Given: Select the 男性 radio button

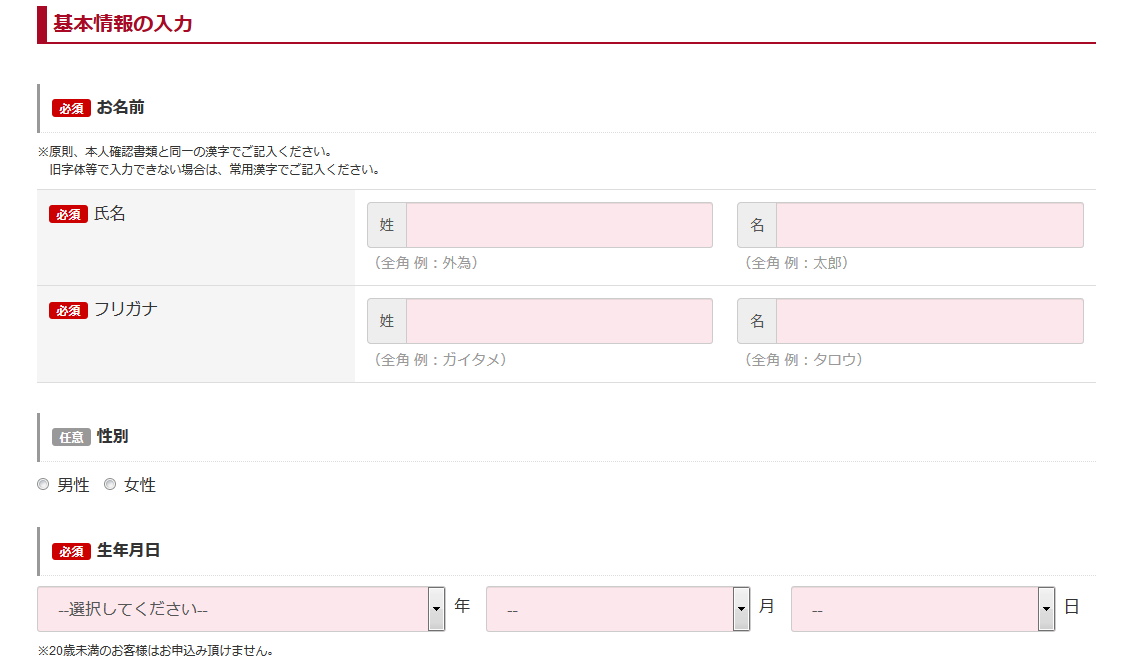Looking at the screenshot, I should [43, 484].
